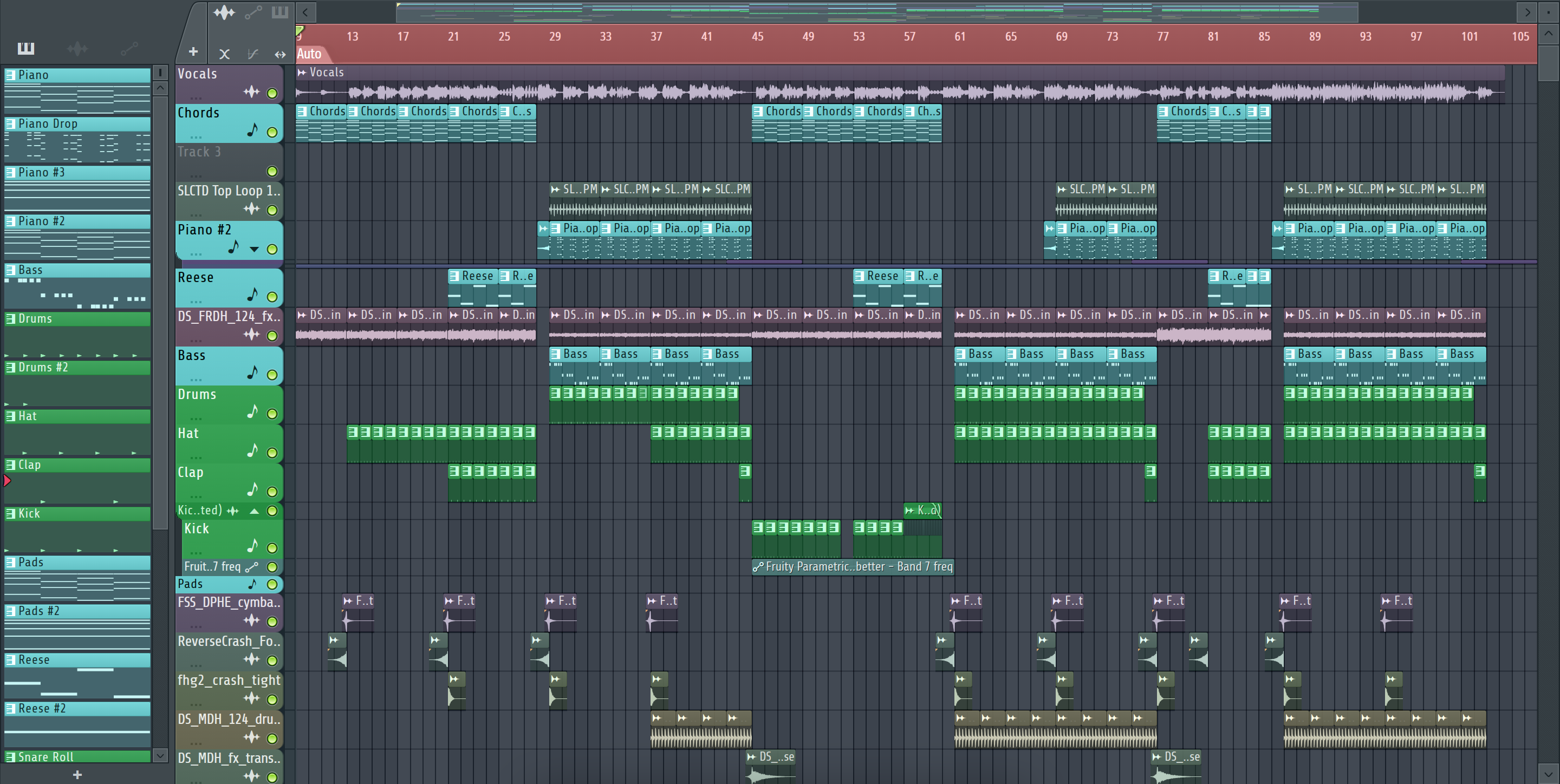
Task: Select the Pads #2 pattern in picker
Action: coord(77,627)
